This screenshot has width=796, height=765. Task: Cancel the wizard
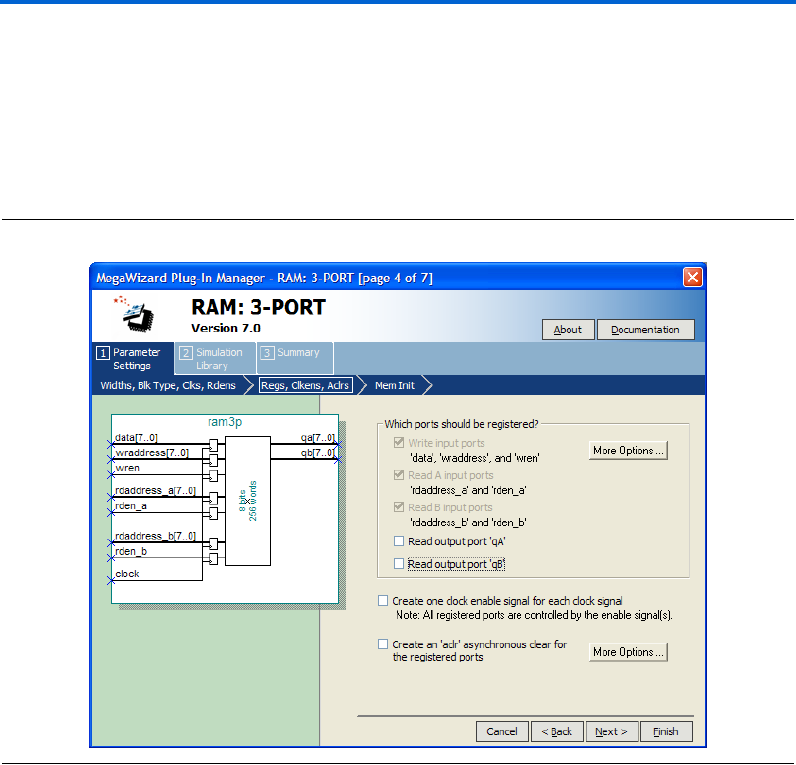tap(502, 731)
